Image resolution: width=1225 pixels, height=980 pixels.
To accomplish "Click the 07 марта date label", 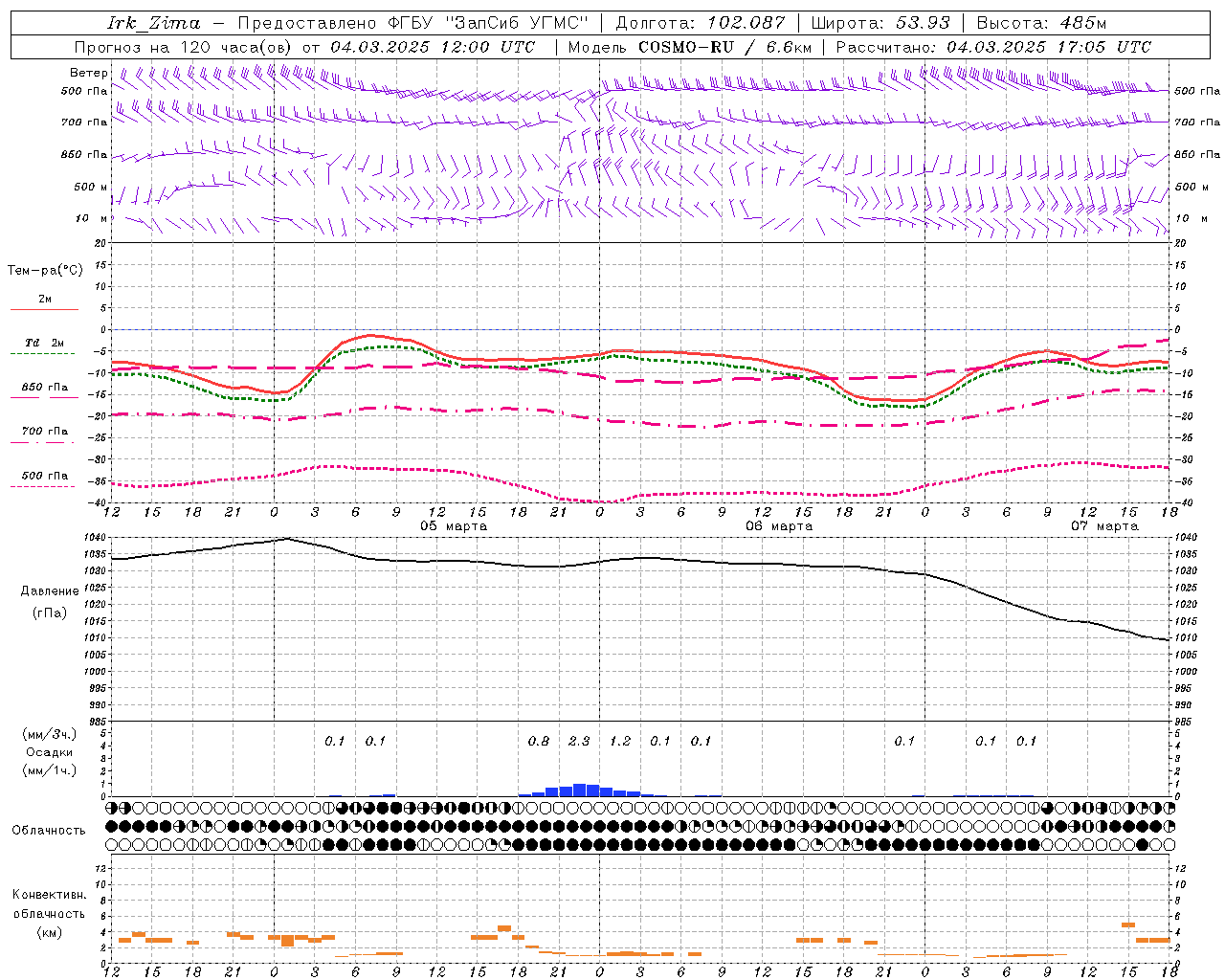I will click(1104, 526).
